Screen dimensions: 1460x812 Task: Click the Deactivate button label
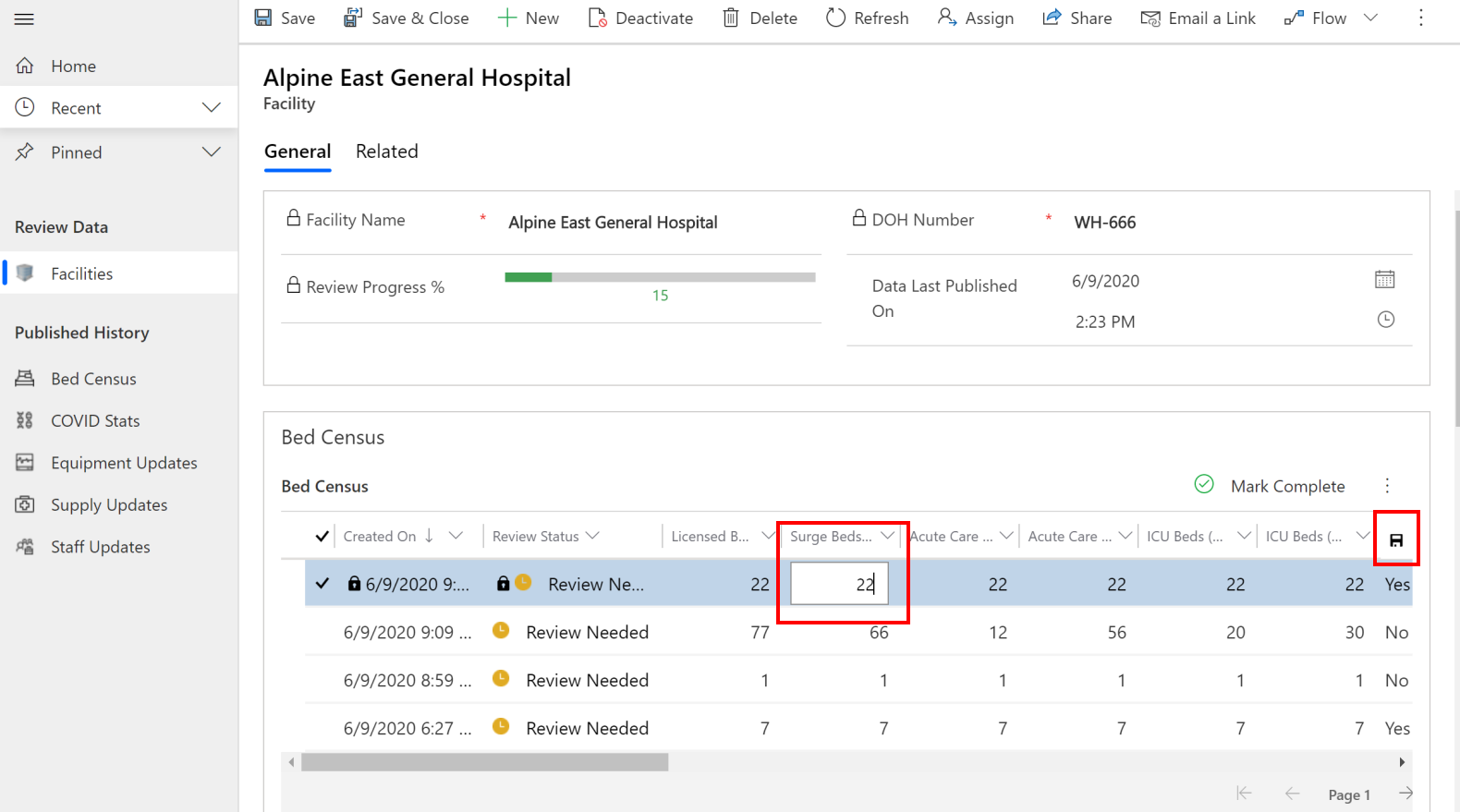click(x=654, y=18)
